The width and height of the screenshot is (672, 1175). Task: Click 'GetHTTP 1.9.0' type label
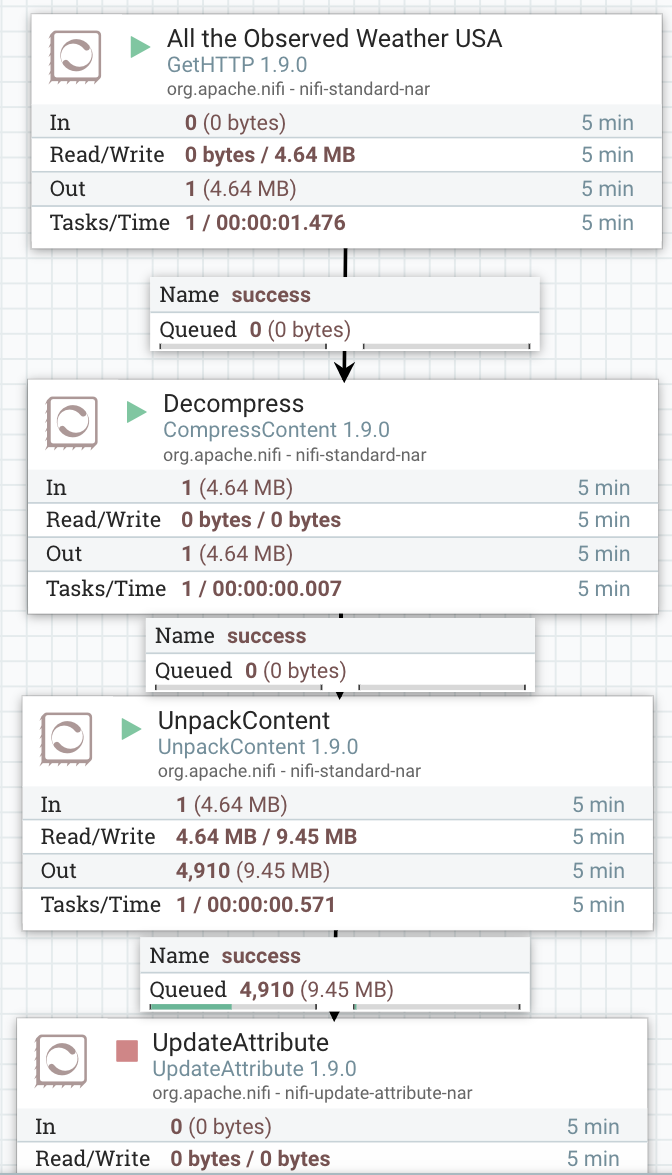point(237,64)
